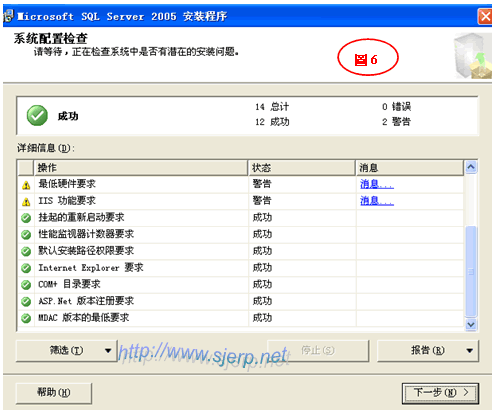Select the IIS 功能要求 row text
This screenshot has width=497, height=414.
67,200
